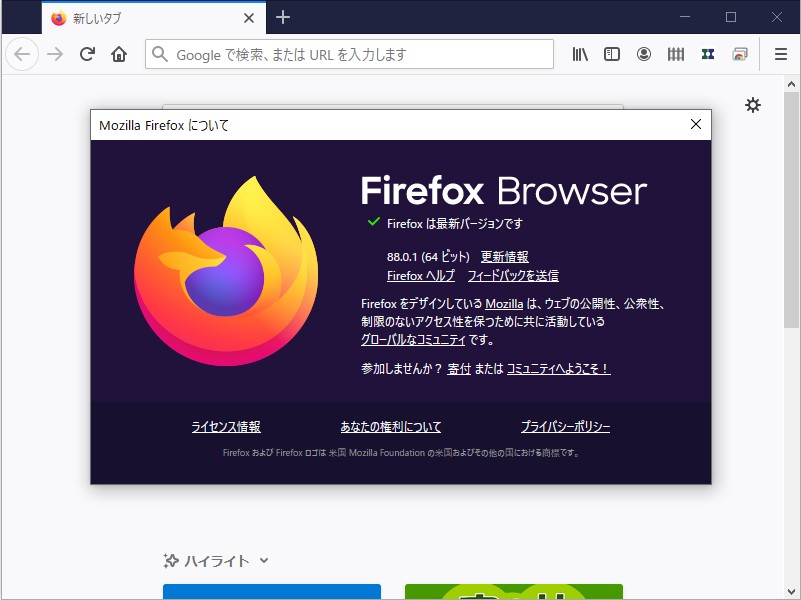Screen dimensions: 801x600
Task: Toggle the Sidebars panel icon
Action: [x=611, y=54]
